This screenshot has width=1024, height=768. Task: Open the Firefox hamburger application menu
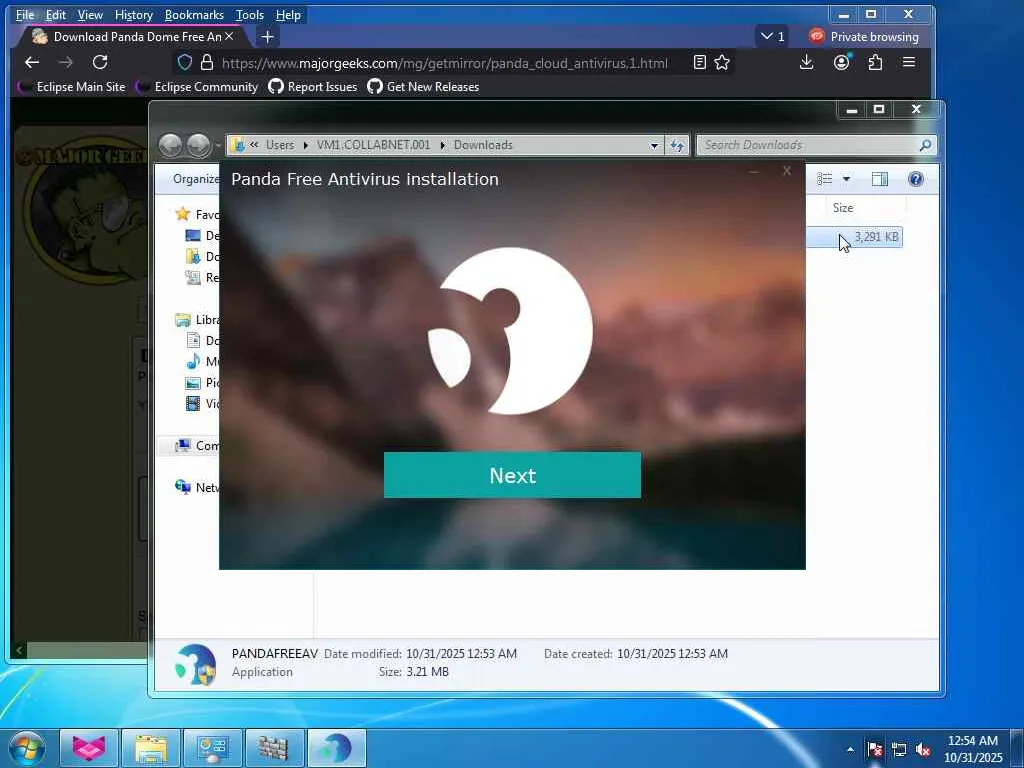point(909,62)
